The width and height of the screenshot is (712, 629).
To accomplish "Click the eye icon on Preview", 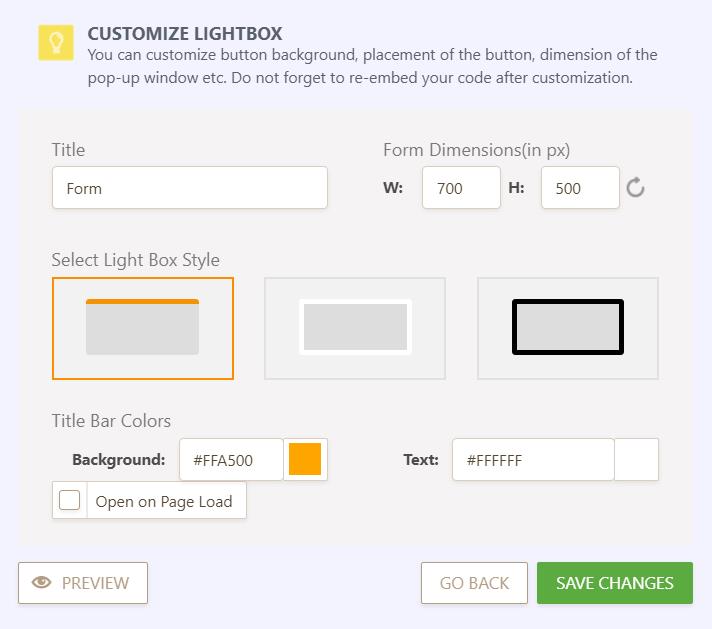I will pyautogui.click(x=42, y=583).
